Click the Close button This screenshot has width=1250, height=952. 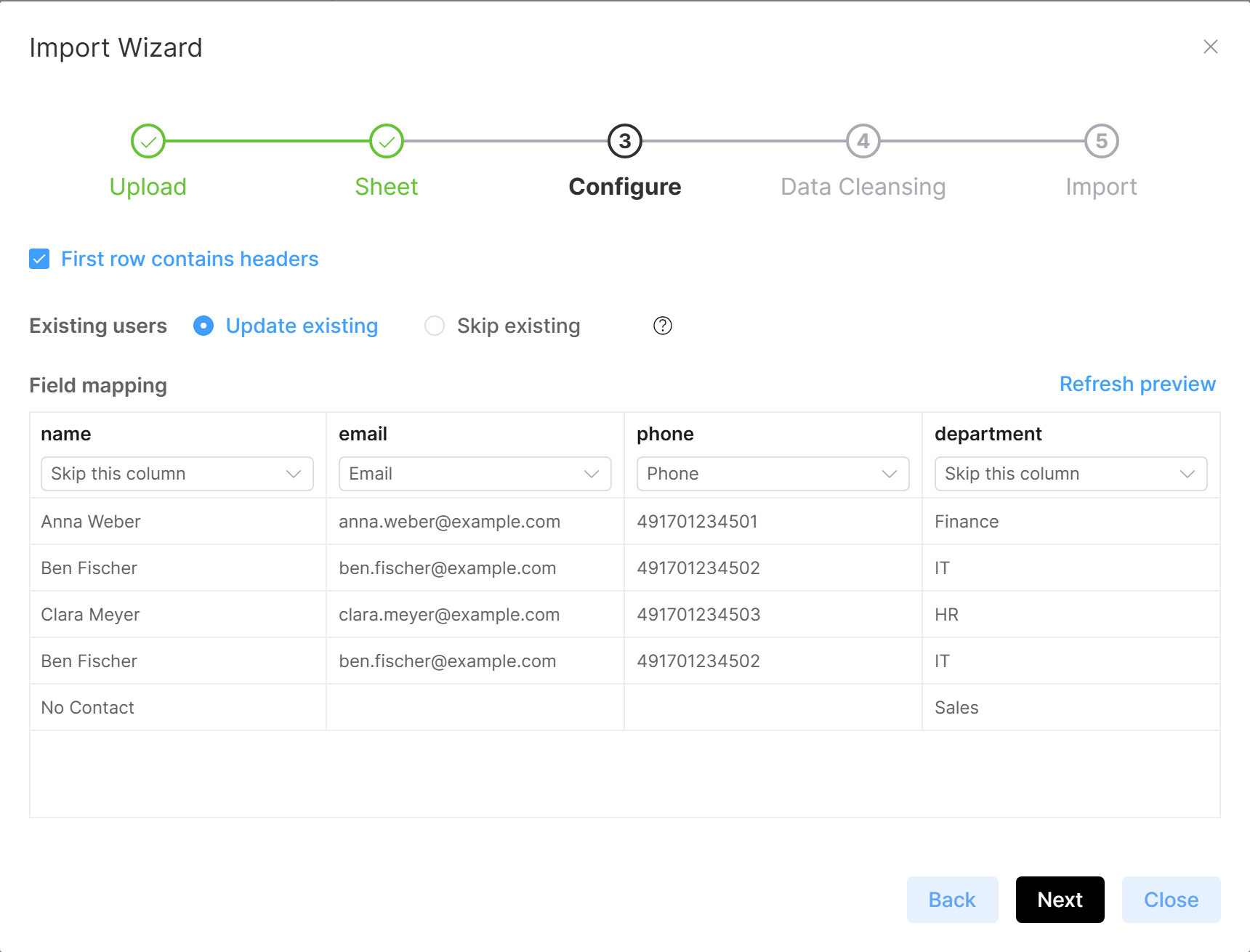pos(1171,900)
